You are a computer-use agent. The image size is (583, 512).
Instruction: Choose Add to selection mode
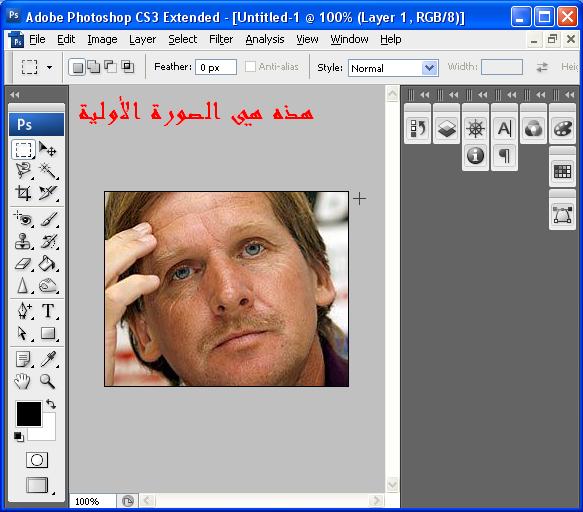tap(94, 67)
